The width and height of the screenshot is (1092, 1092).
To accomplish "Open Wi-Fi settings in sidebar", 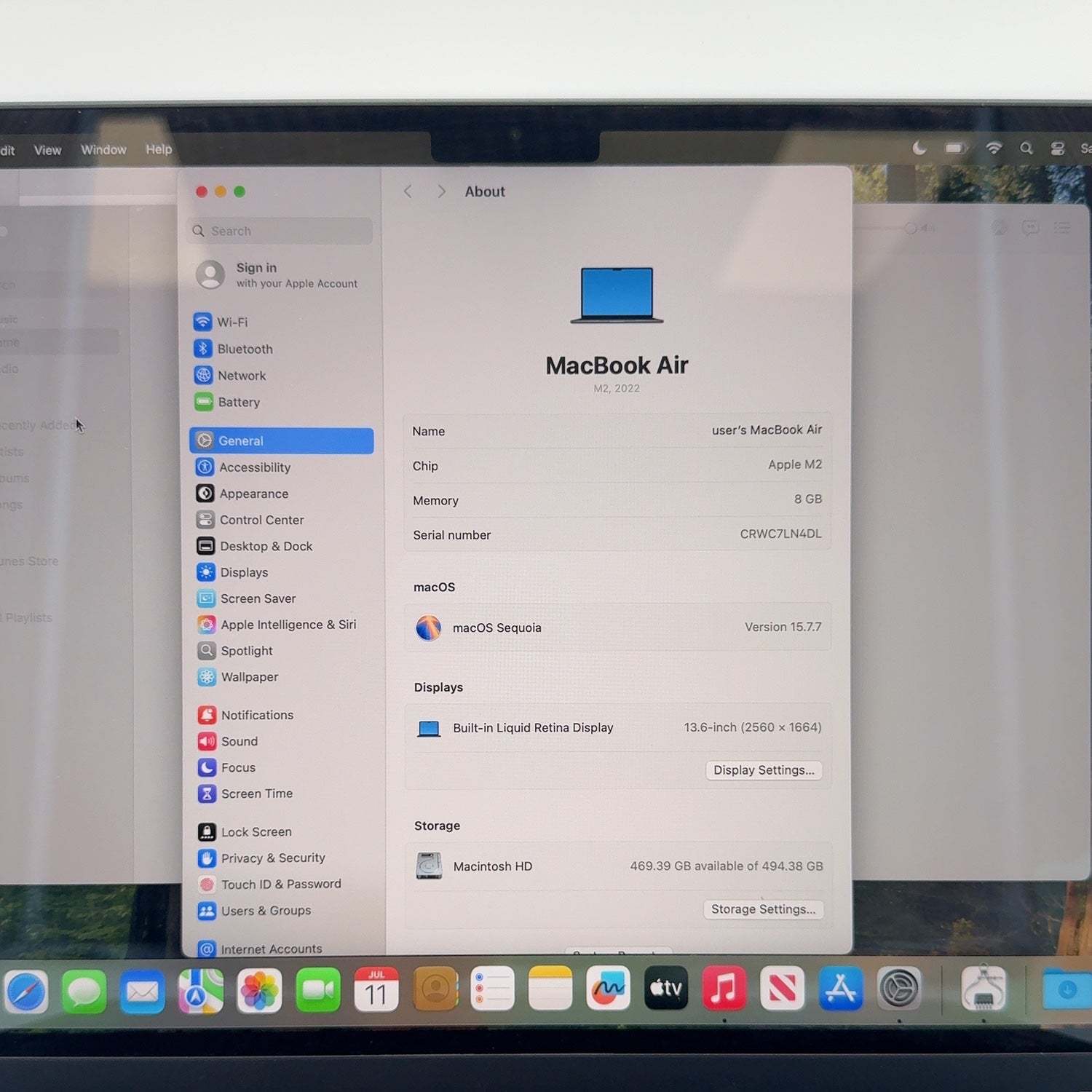I will [x=280, y=322].
